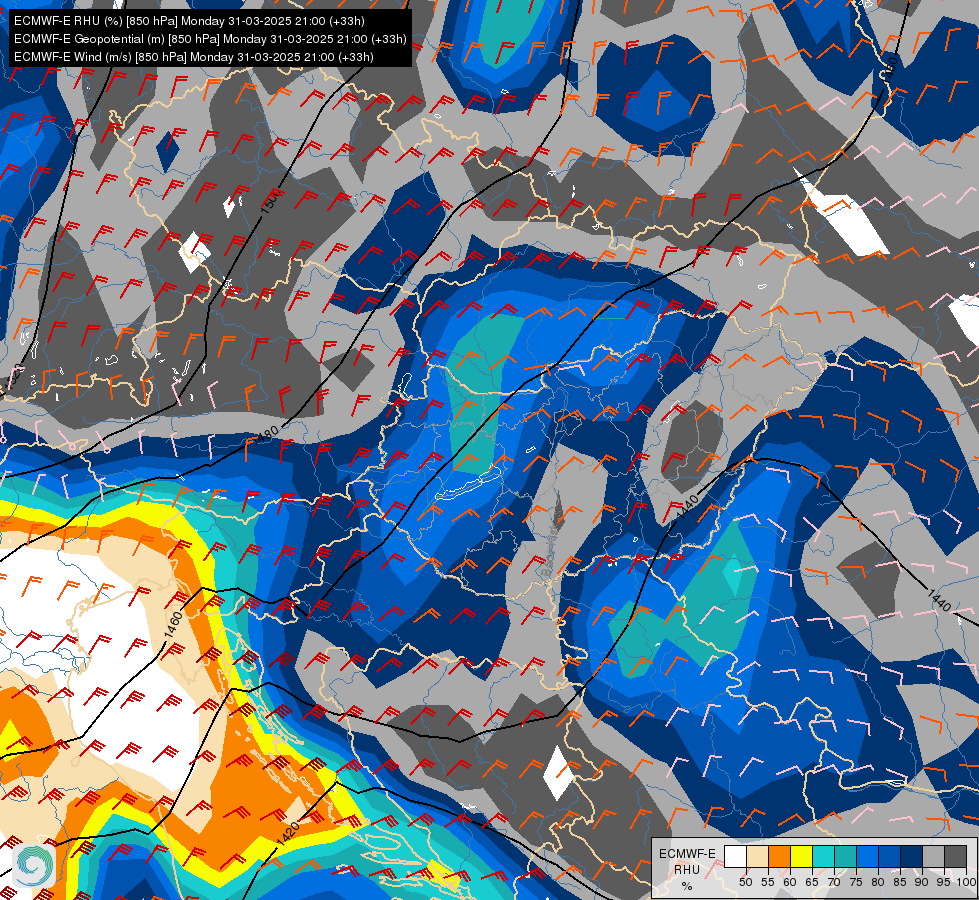Click the '50' legend tick value
979x900 pixels.
745,882
